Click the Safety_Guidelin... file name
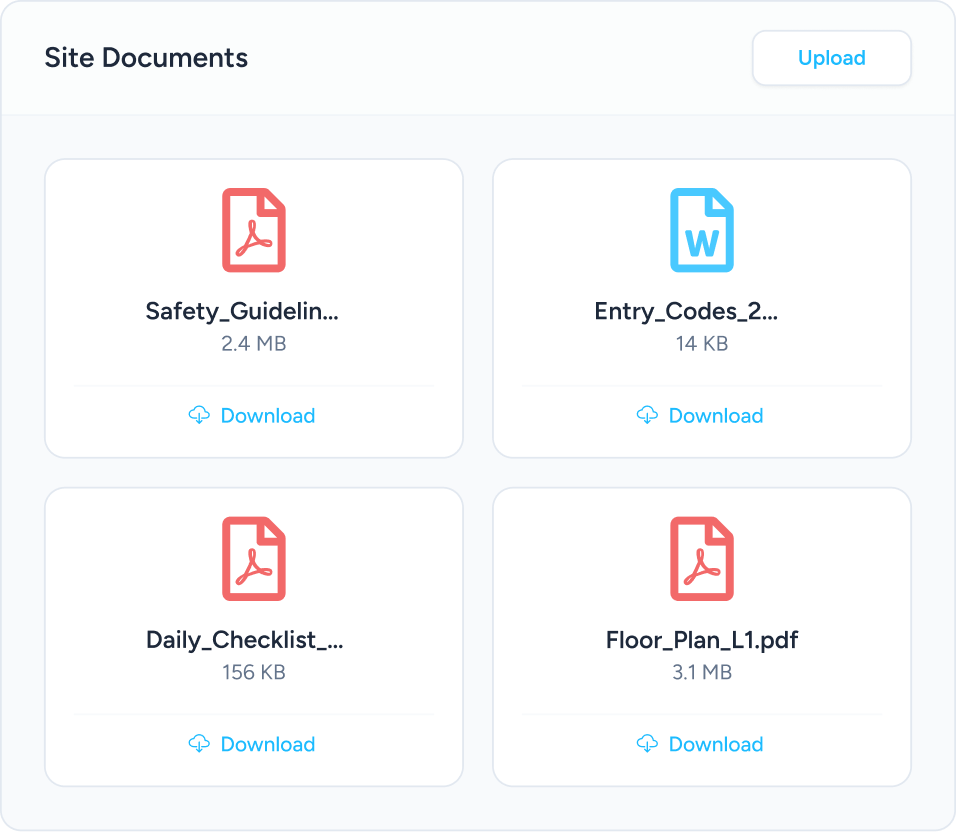 pos(242,311)
